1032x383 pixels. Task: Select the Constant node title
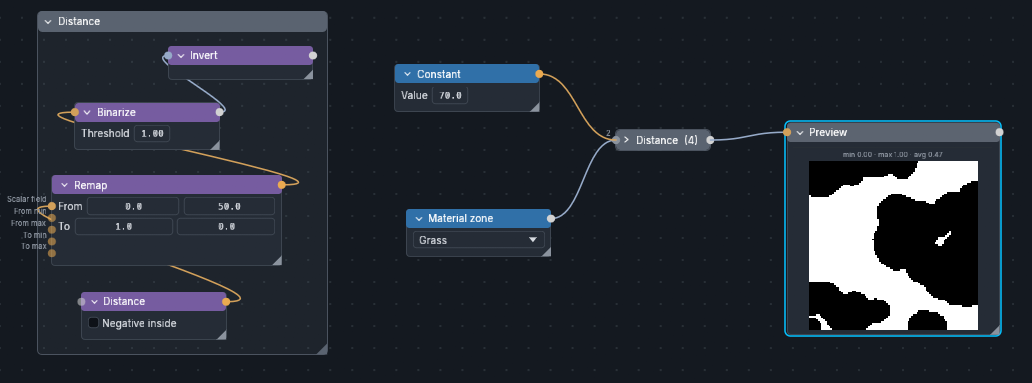(439, 74)
